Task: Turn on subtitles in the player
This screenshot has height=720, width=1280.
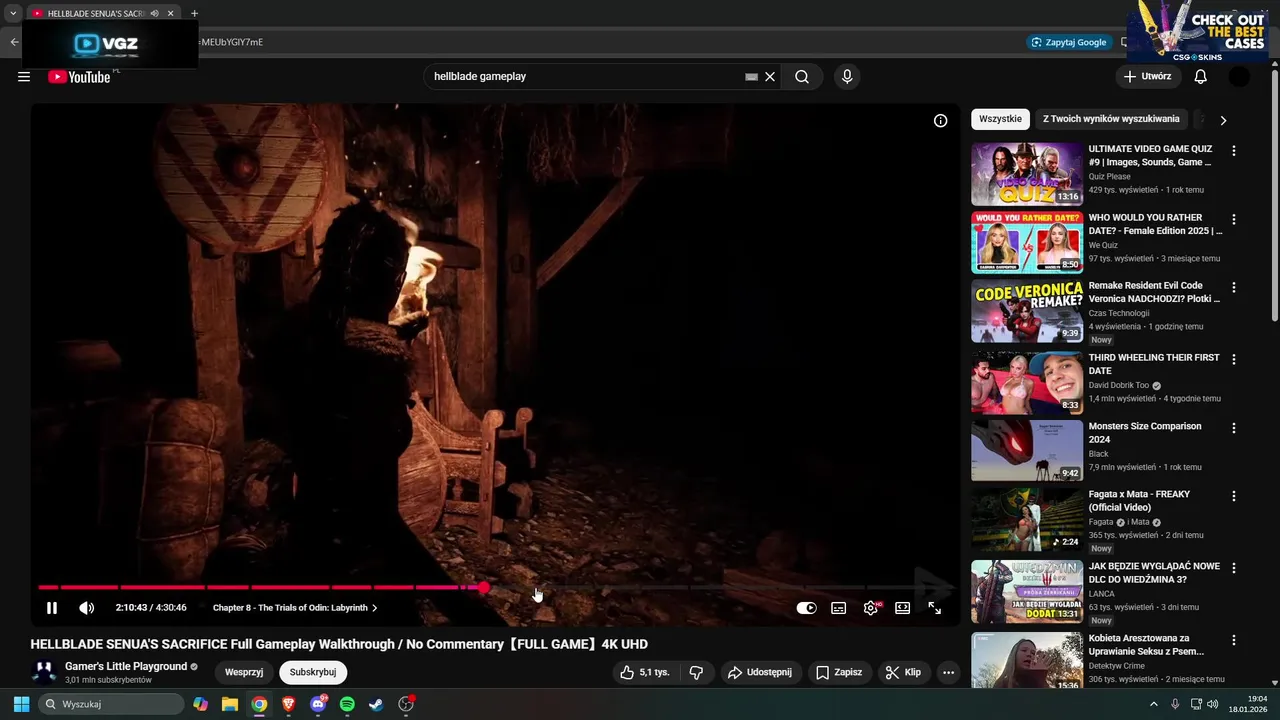Action: [x=839, y=608]
